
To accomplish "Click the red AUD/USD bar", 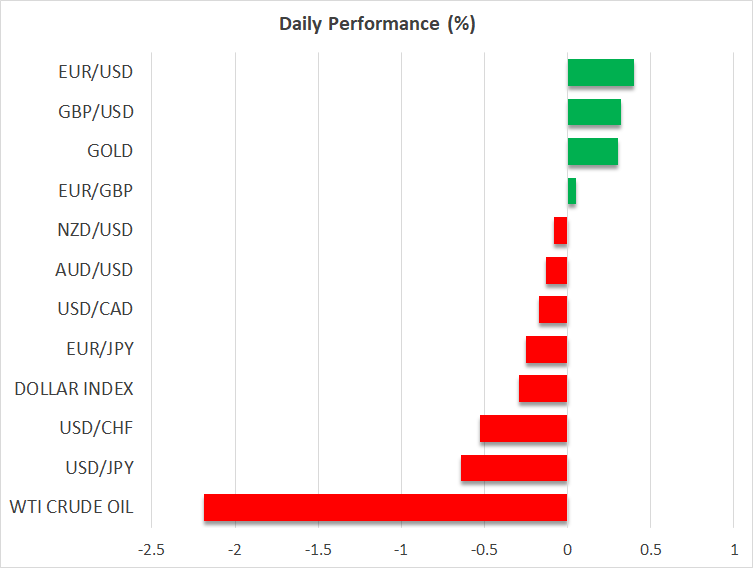I will click(x=557, y=270).
